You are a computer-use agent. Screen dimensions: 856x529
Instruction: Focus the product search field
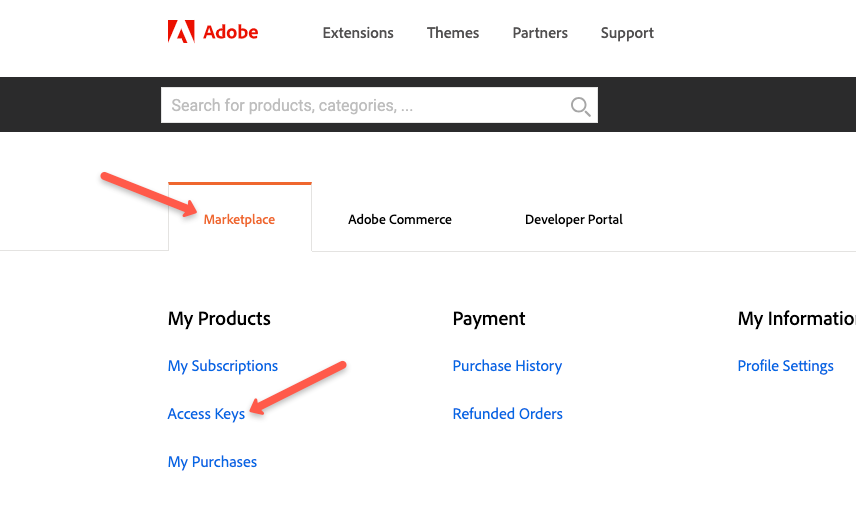coord(379,105)
